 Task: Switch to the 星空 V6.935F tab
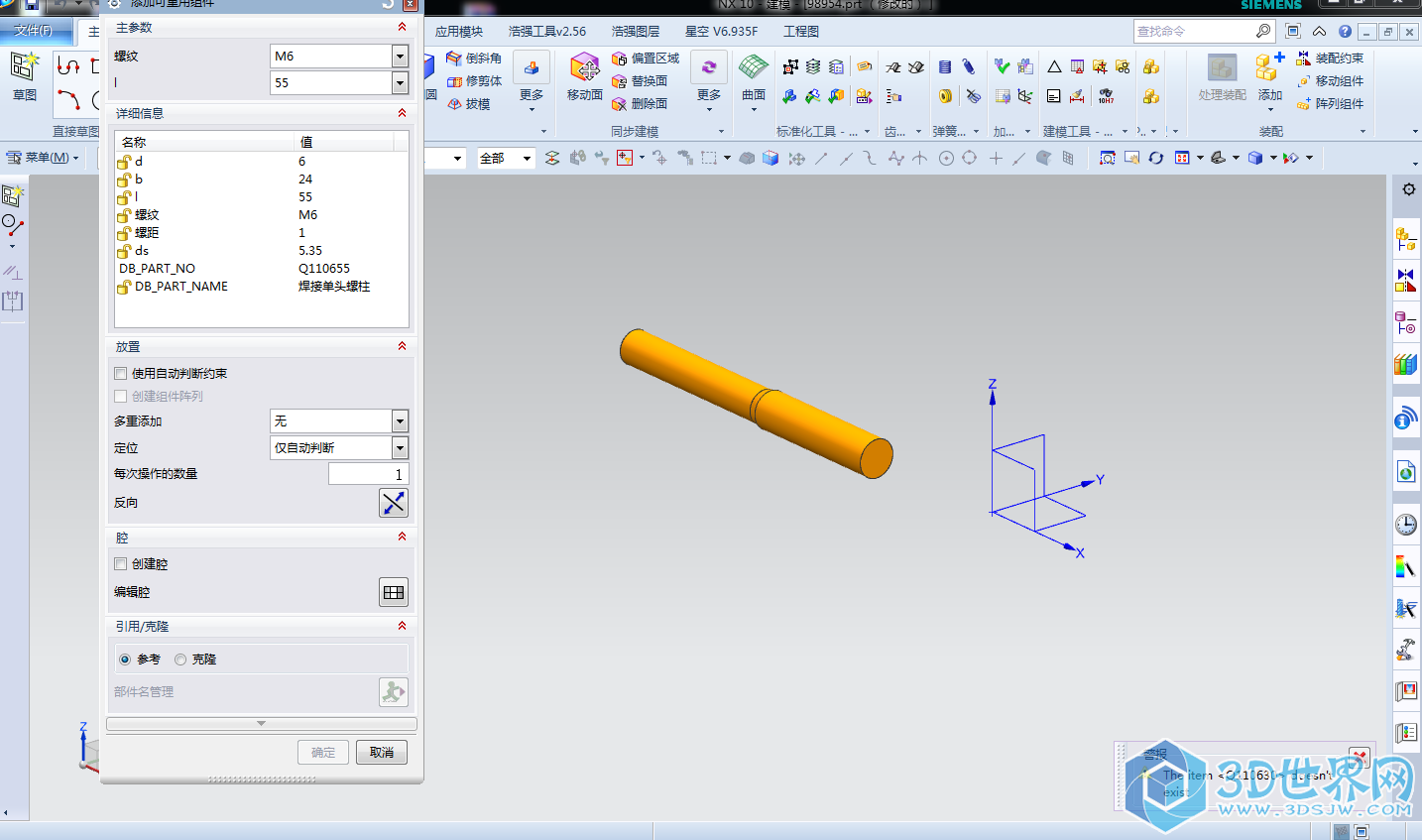pyautogui.click(x=721, y=32)
